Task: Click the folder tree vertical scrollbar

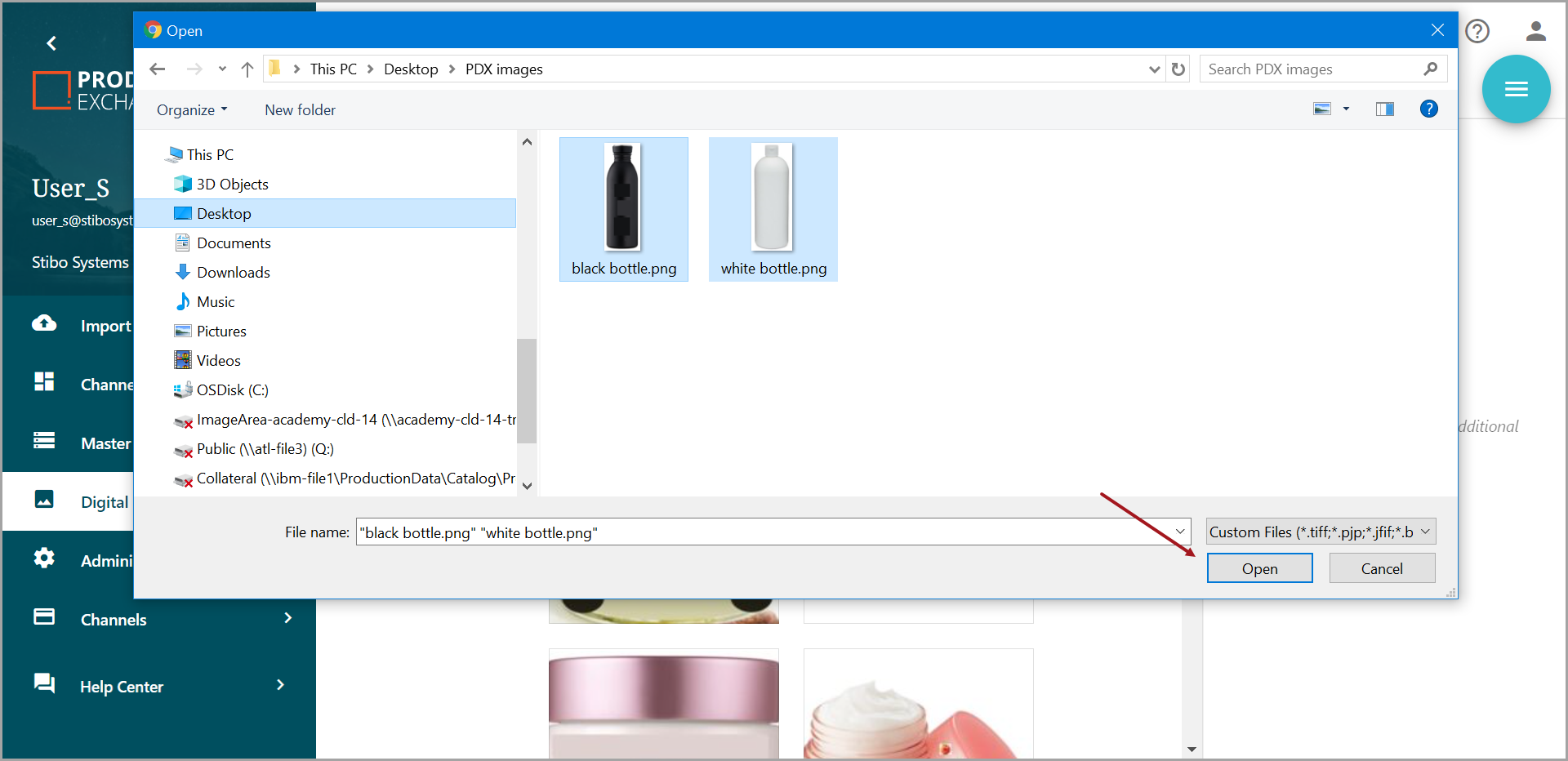Action: click(527, 390)
